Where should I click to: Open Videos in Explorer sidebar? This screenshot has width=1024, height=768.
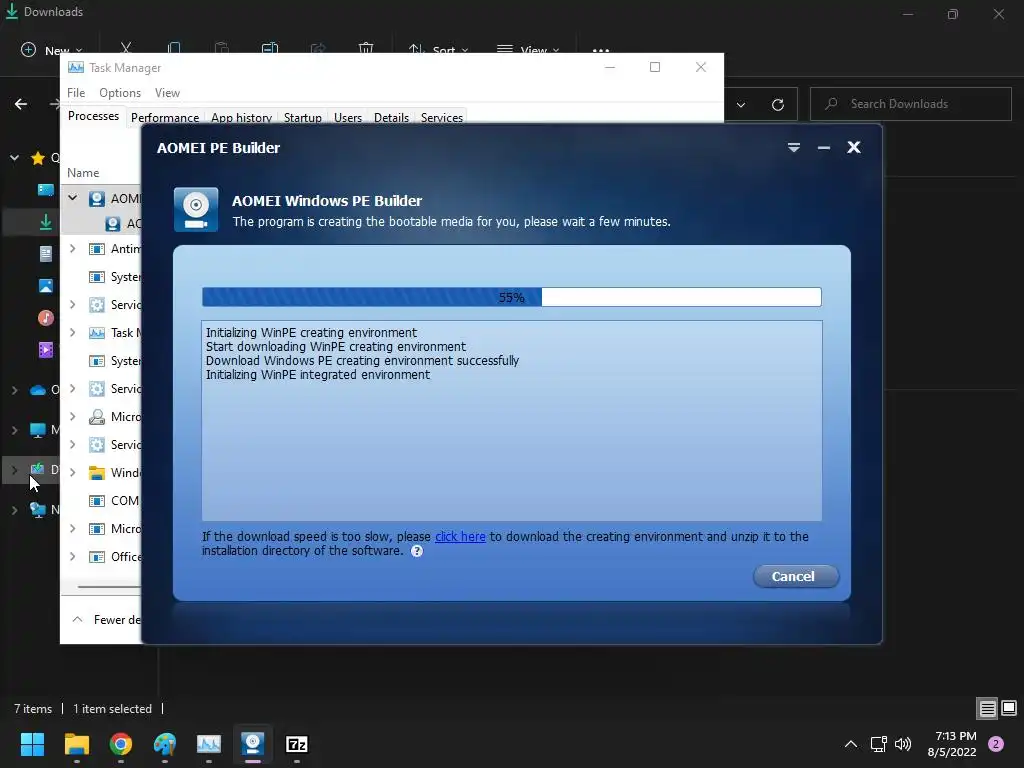click(46, 350)
